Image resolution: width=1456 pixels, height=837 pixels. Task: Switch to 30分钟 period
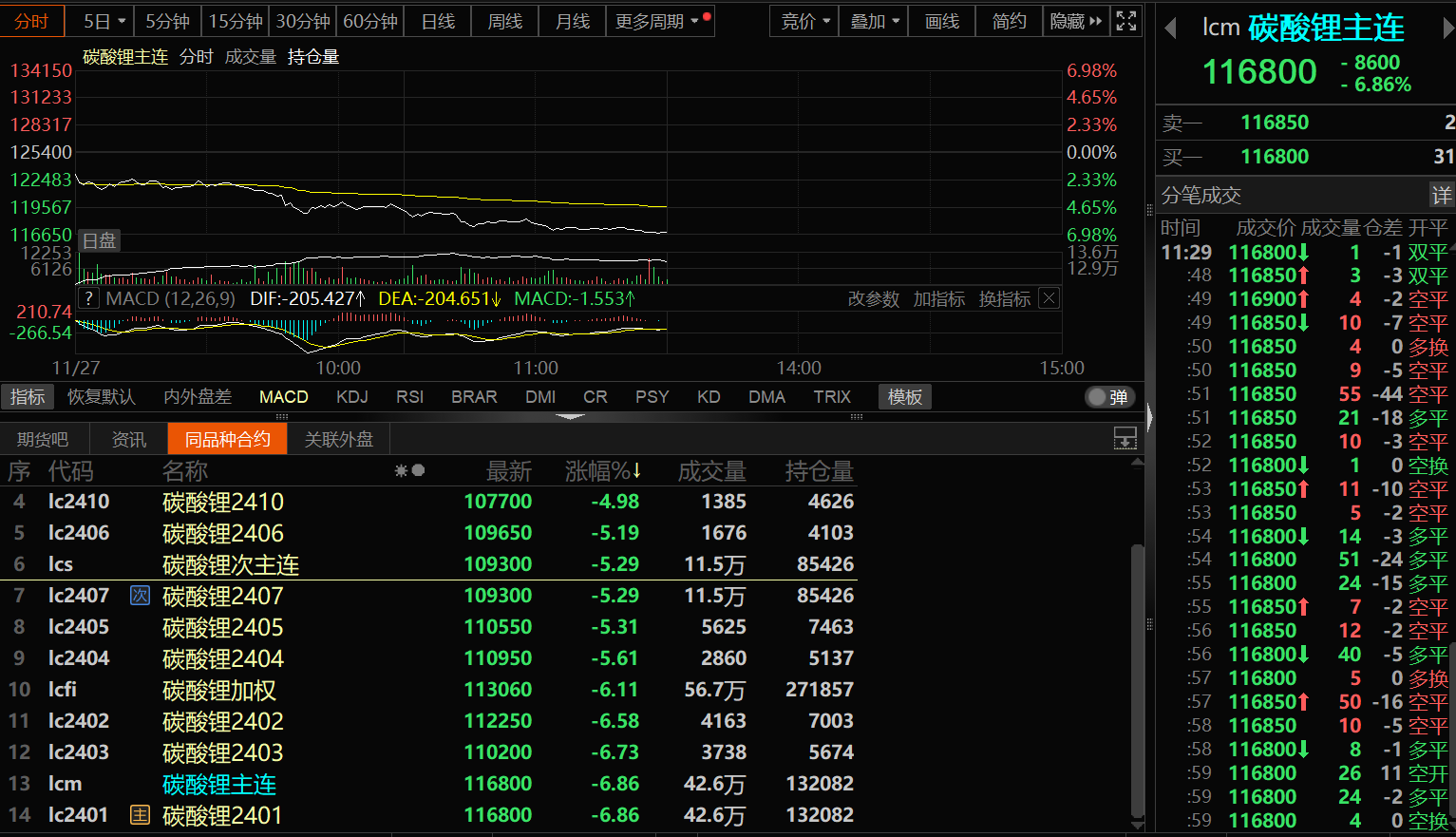click(x=303, y=21)
